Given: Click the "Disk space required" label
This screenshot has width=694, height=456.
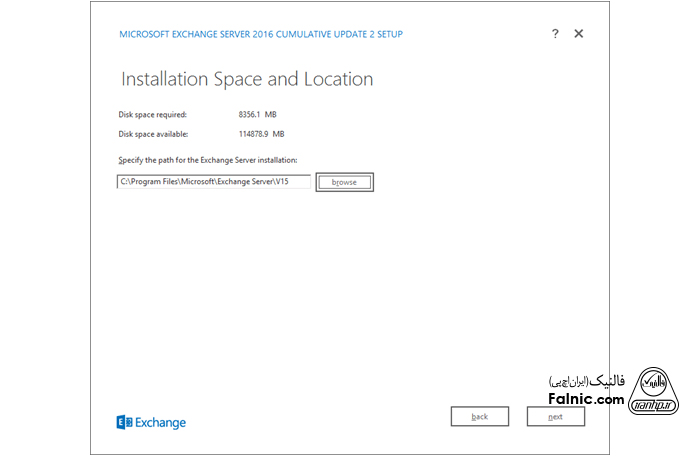Looking at the screenshot, I should [152, 114].
